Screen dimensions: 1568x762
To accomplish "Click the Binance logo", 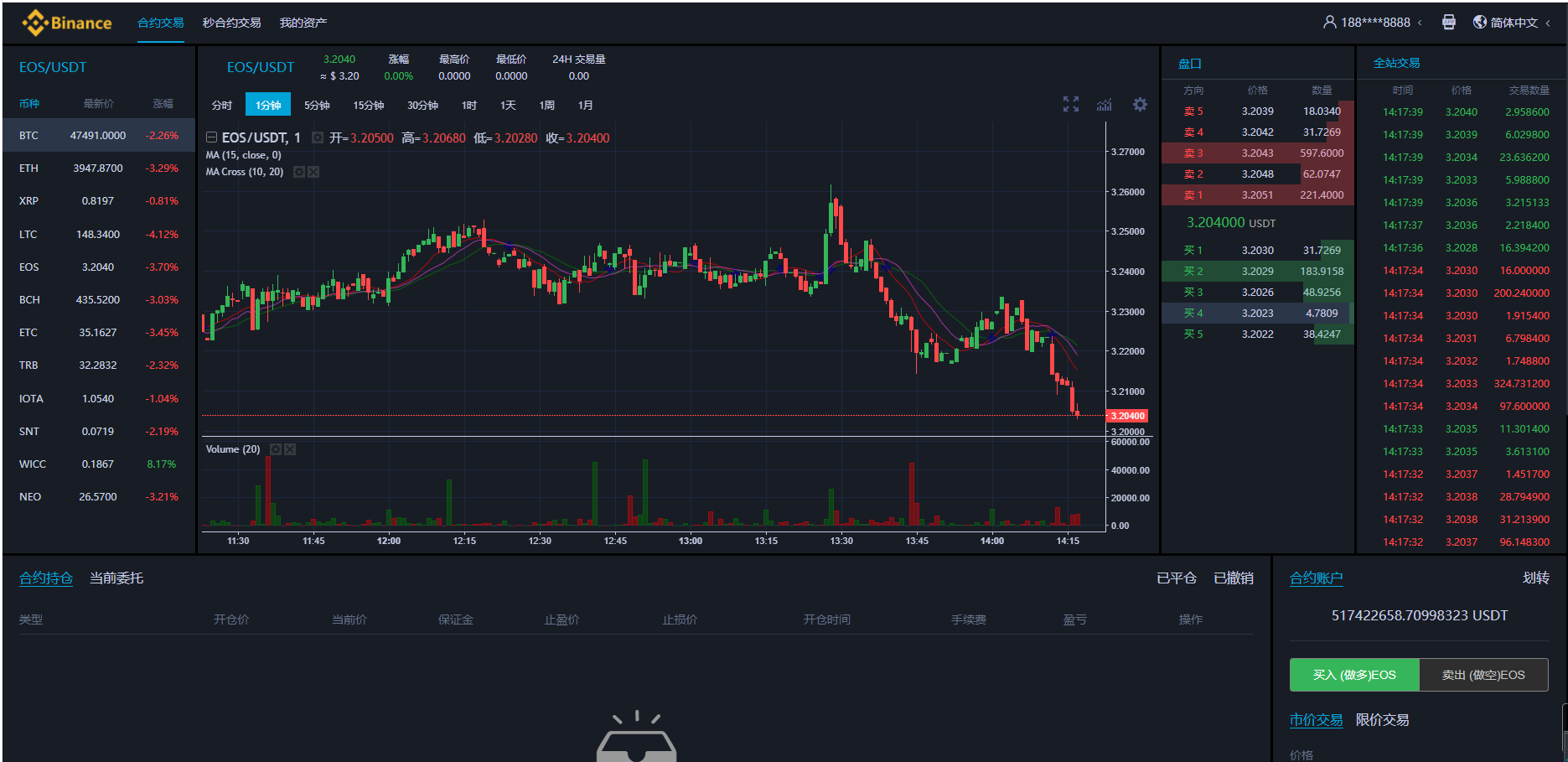I will [x=66, y=23].
